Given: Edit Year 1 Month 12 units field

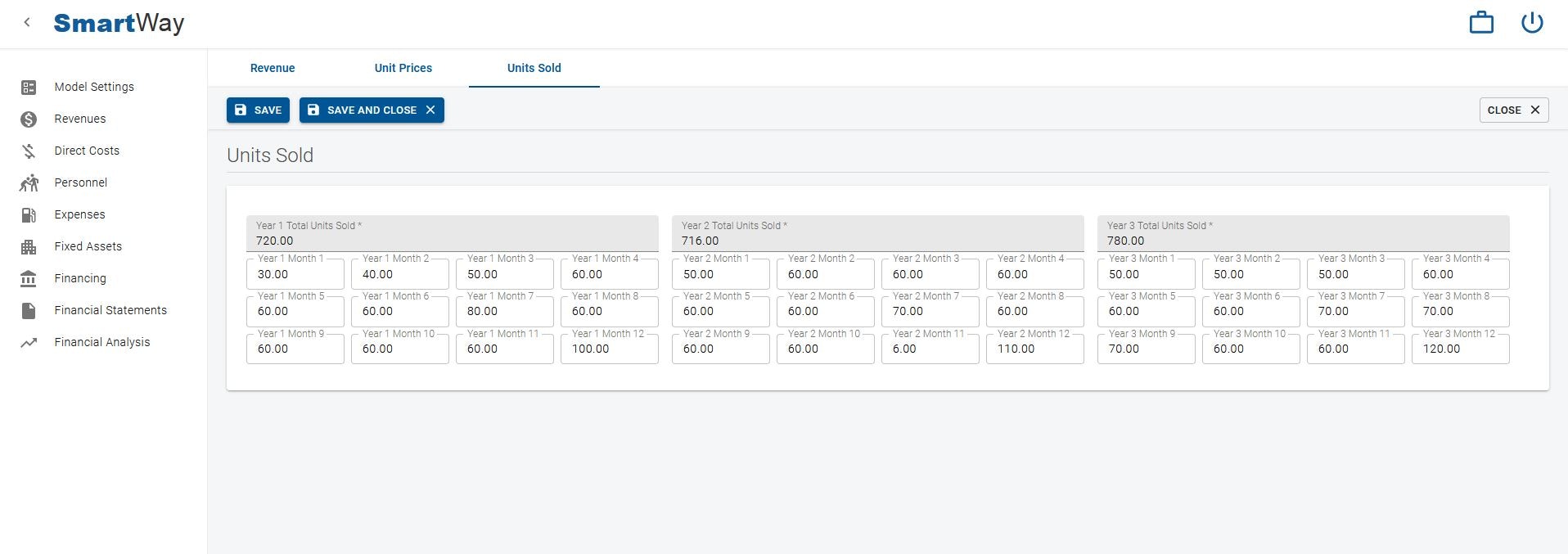Looking at the screenshot, I should point(610,349).
